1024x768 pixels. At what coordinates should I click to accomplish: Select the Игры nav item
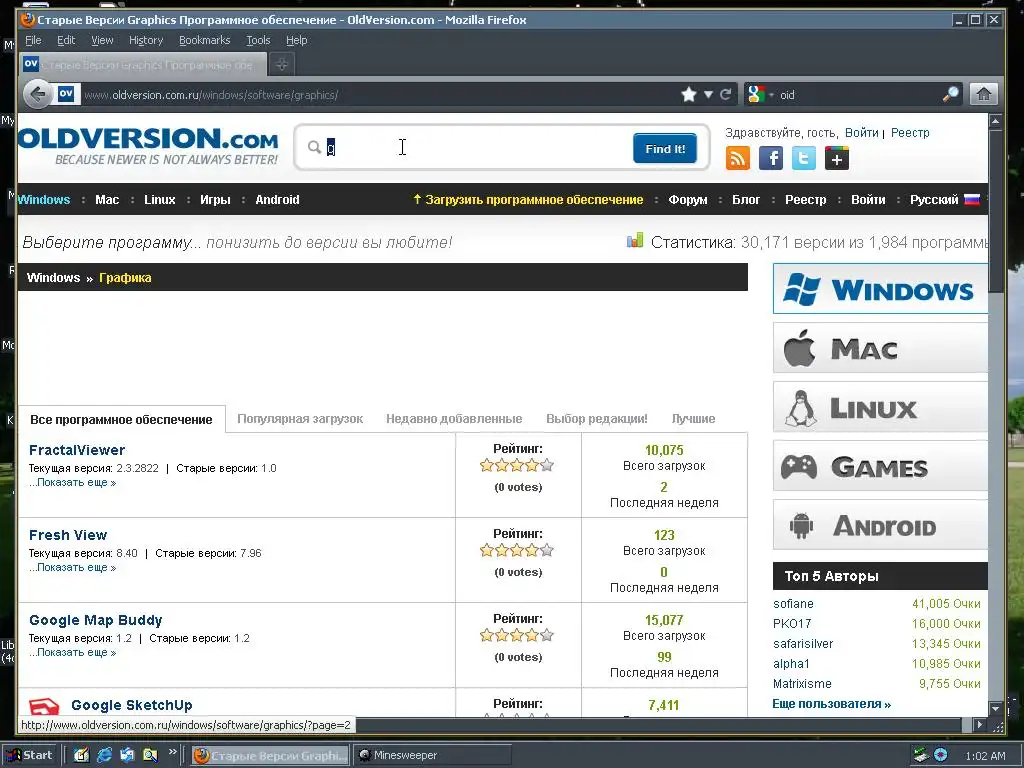point(215,200)
